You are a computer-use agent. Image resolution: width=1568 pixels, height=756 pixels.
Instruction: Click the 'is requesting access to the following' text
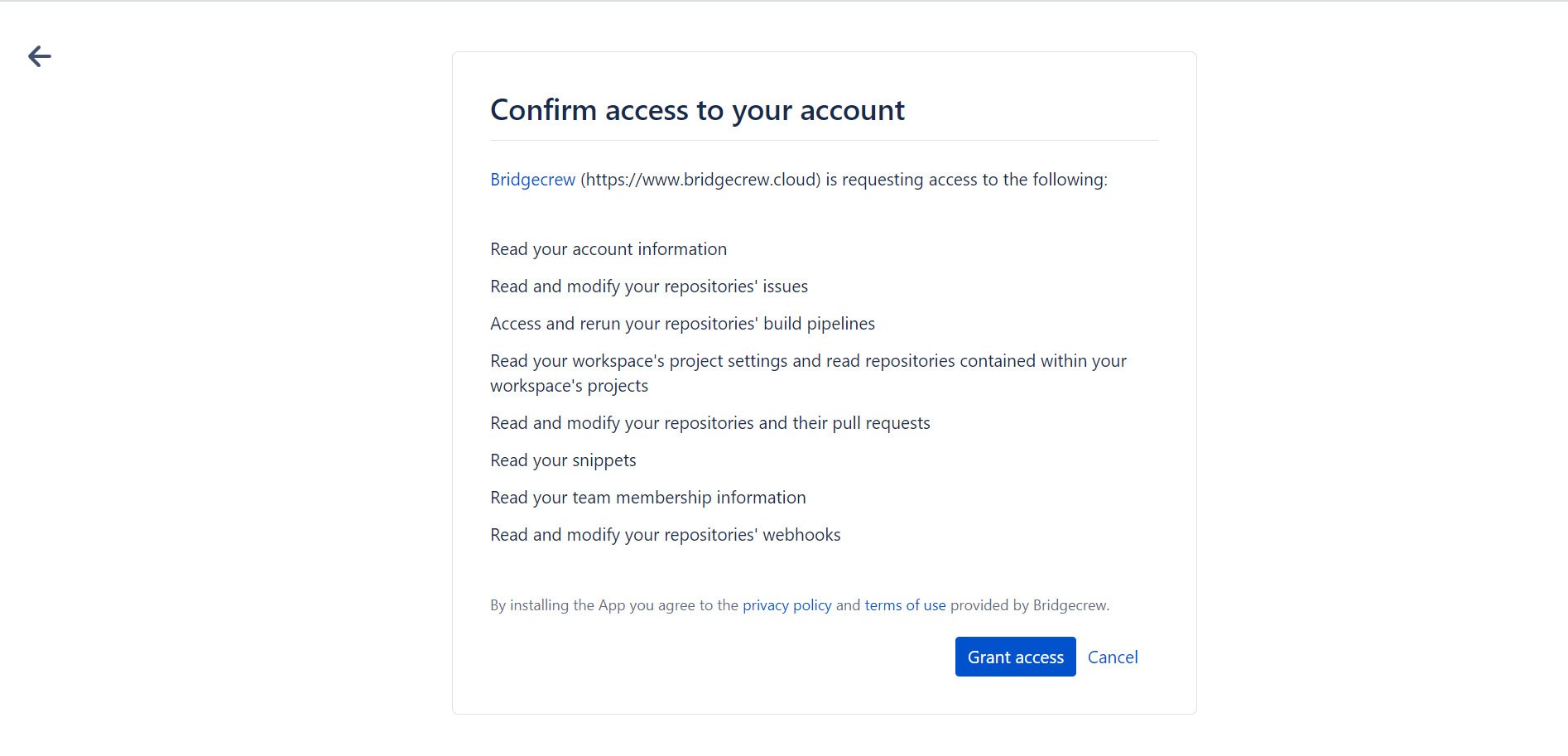(966, 180)
